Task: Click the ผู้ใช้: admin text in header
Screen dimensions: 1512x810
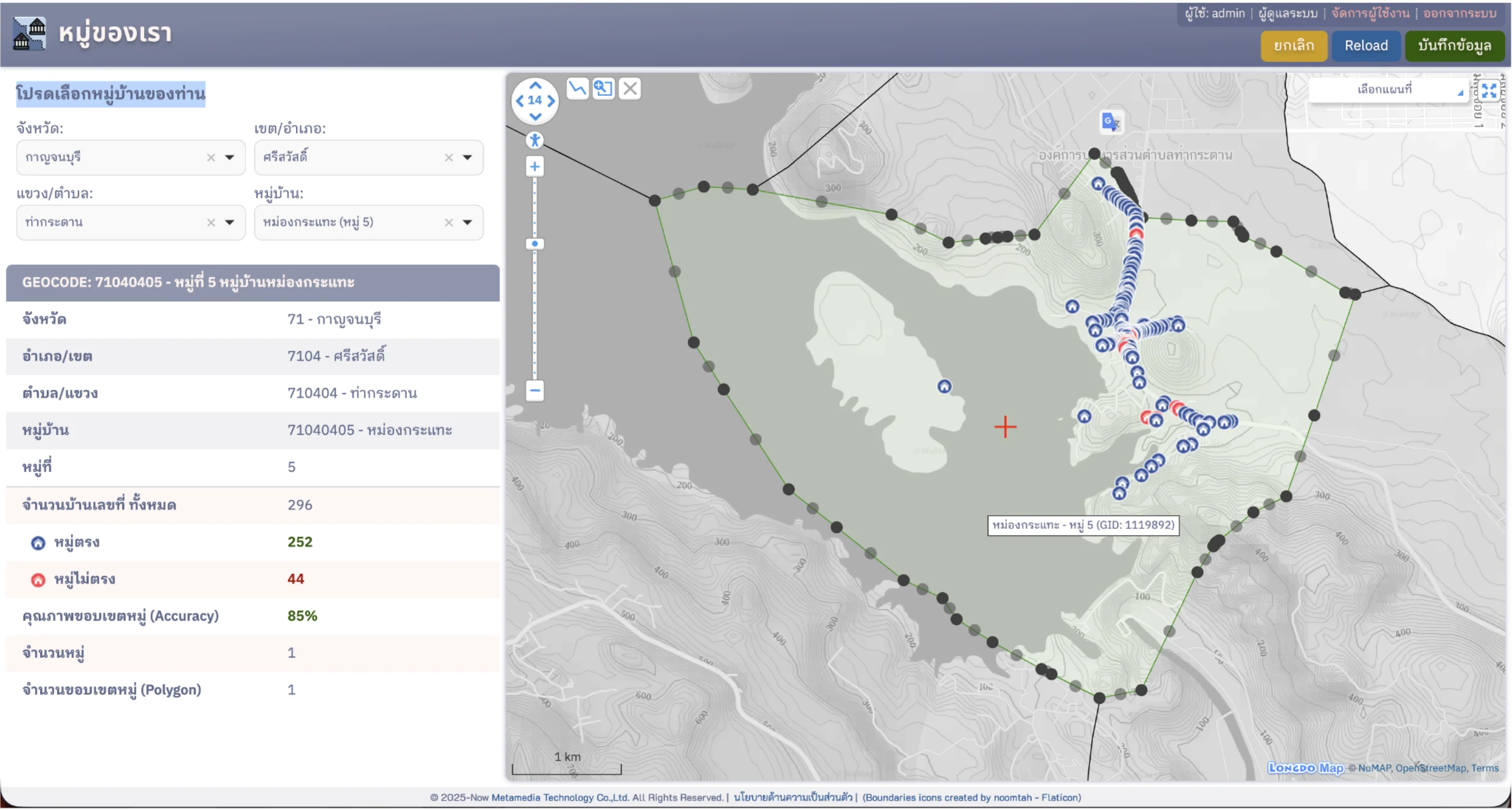Action: (1214, 14)
